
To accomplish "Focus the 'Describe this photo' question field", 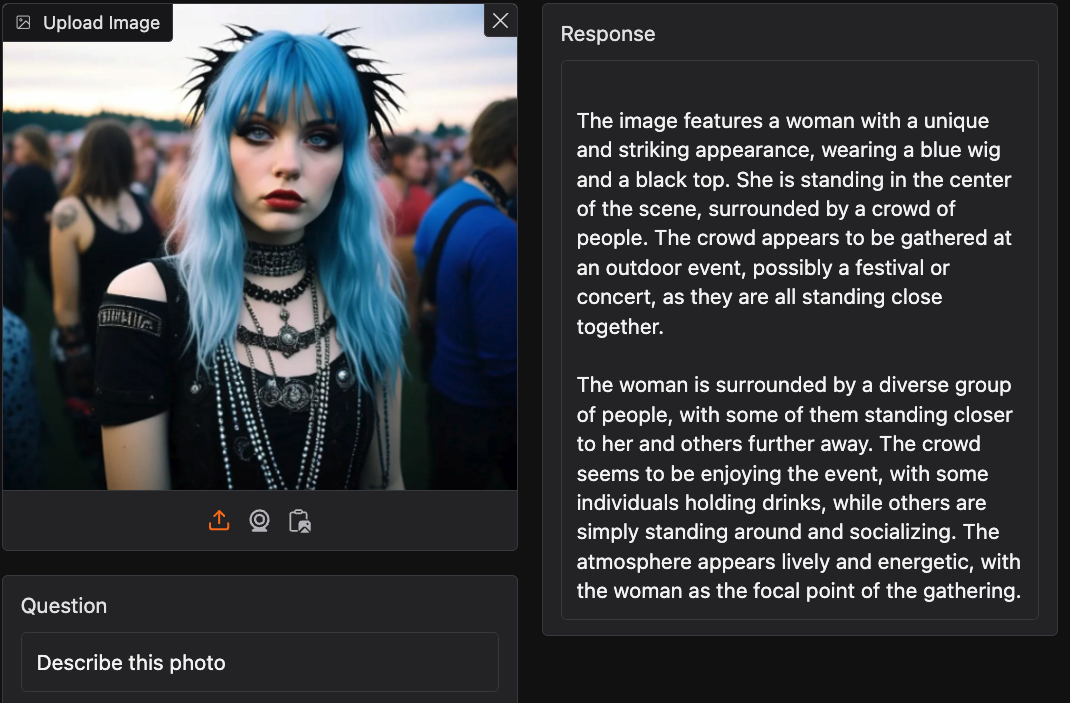I will 260,662.
